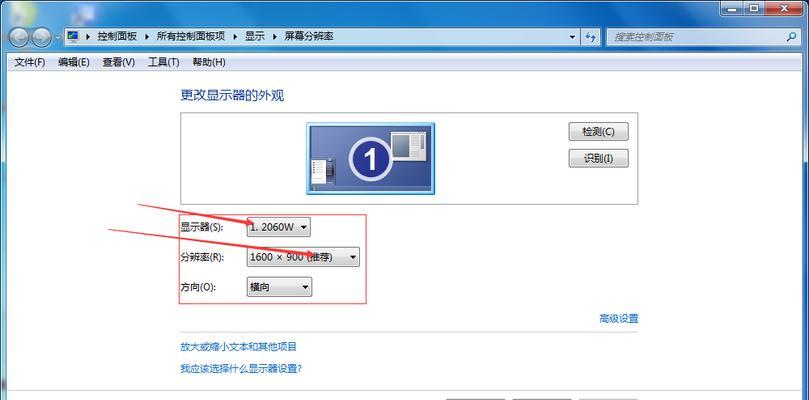Viewport: 809px width, 400px height.
Task: Click the 显示器(S): label
Action: pyautogui.click(x=202, y=227)
